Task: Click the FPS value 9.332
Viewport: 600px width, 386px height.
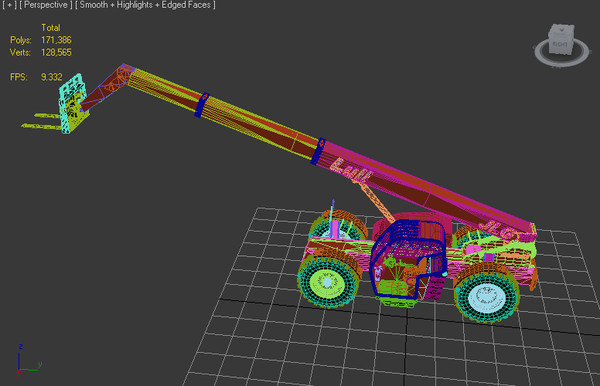Action: (51, 77)
